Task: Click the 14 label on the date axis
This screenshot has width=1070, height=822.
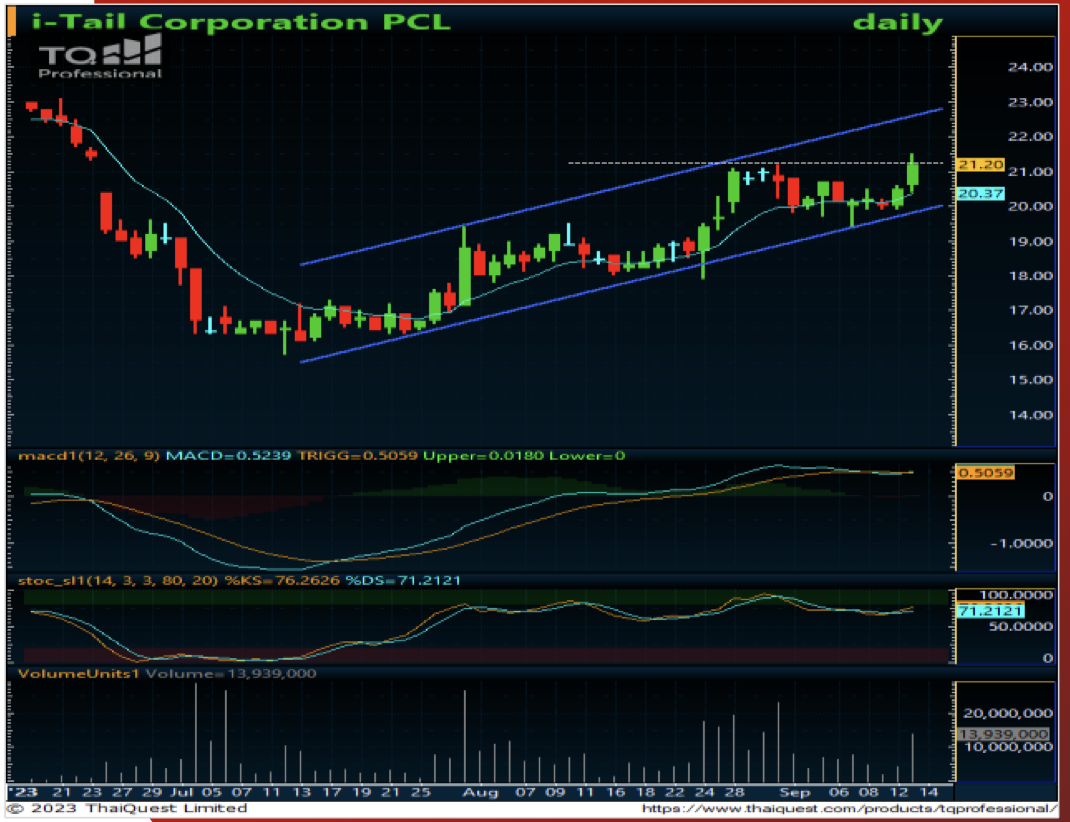Action: point(929,793)
